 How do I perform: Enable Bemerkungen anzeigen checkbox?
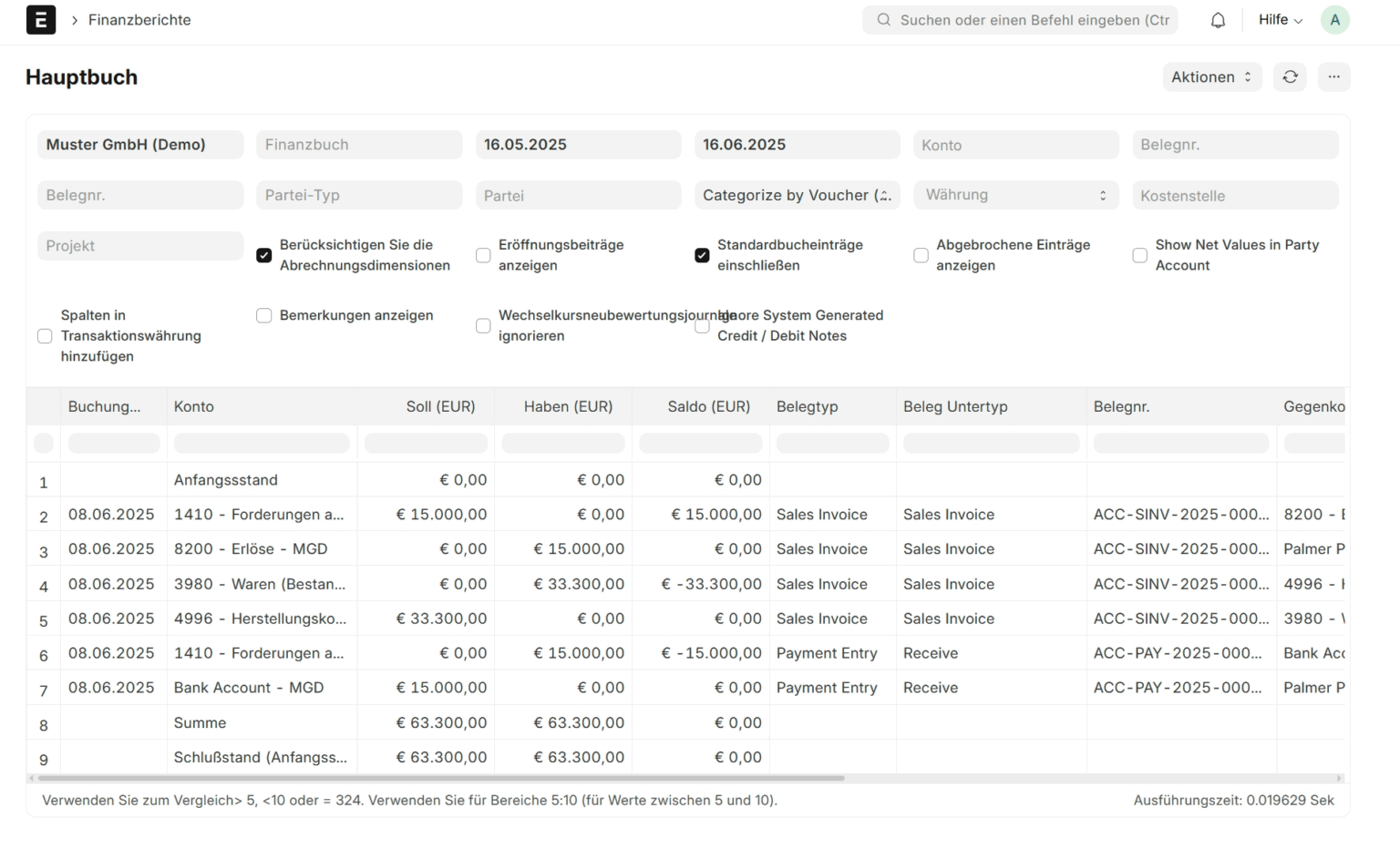tap(264, 316)
